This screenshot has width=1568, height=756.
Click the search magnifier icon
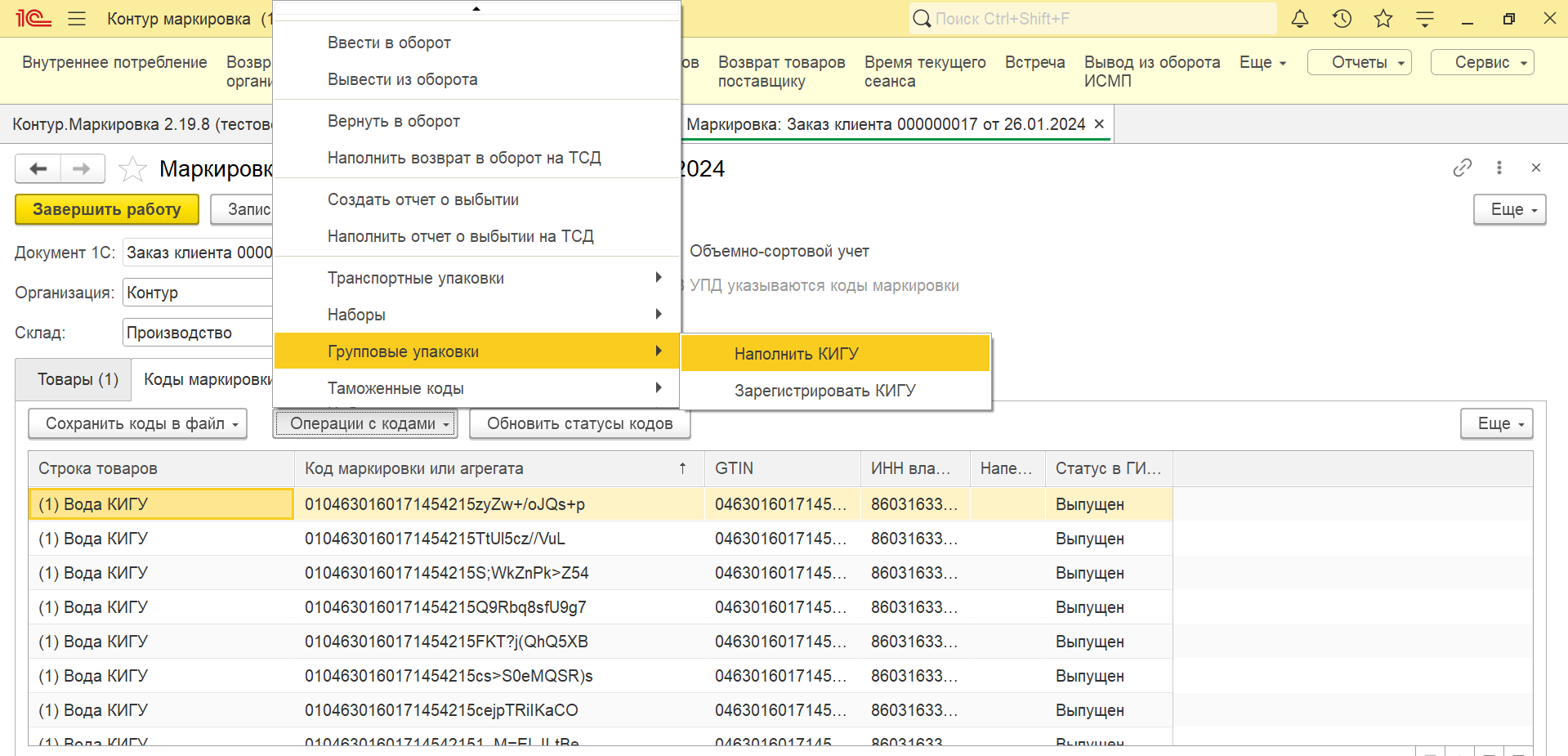922,19
